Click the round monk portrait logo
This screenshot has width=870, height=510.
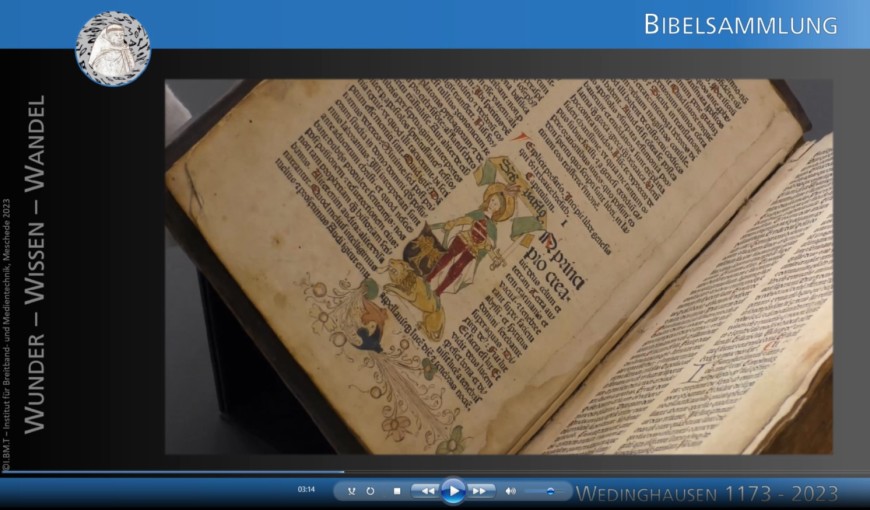(x=113, y=49)
